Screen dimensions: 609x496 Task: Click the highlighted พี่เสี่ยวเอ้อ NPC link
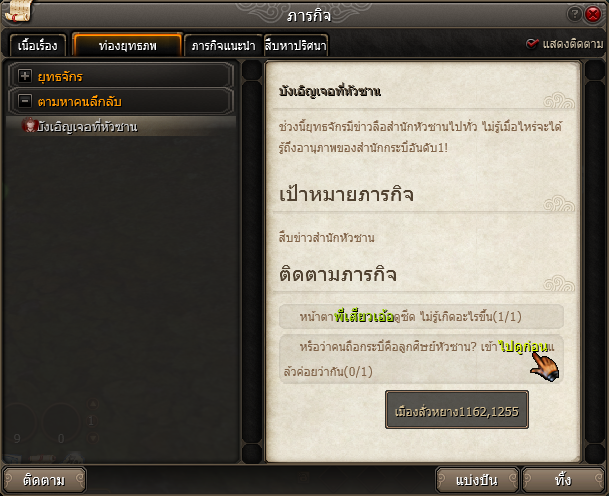coord(364,317)
